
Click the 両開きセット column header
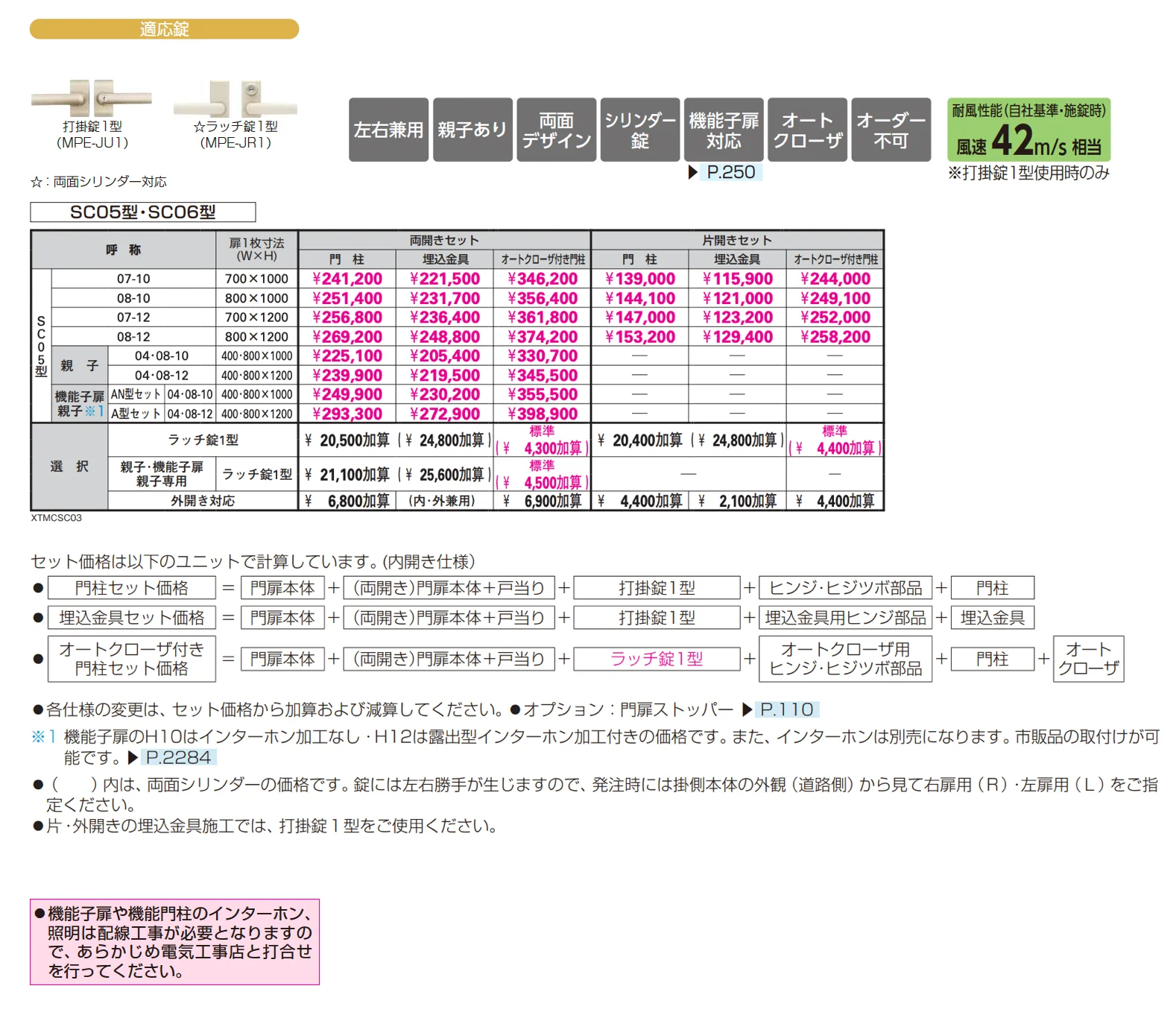(x=444, y=241)
